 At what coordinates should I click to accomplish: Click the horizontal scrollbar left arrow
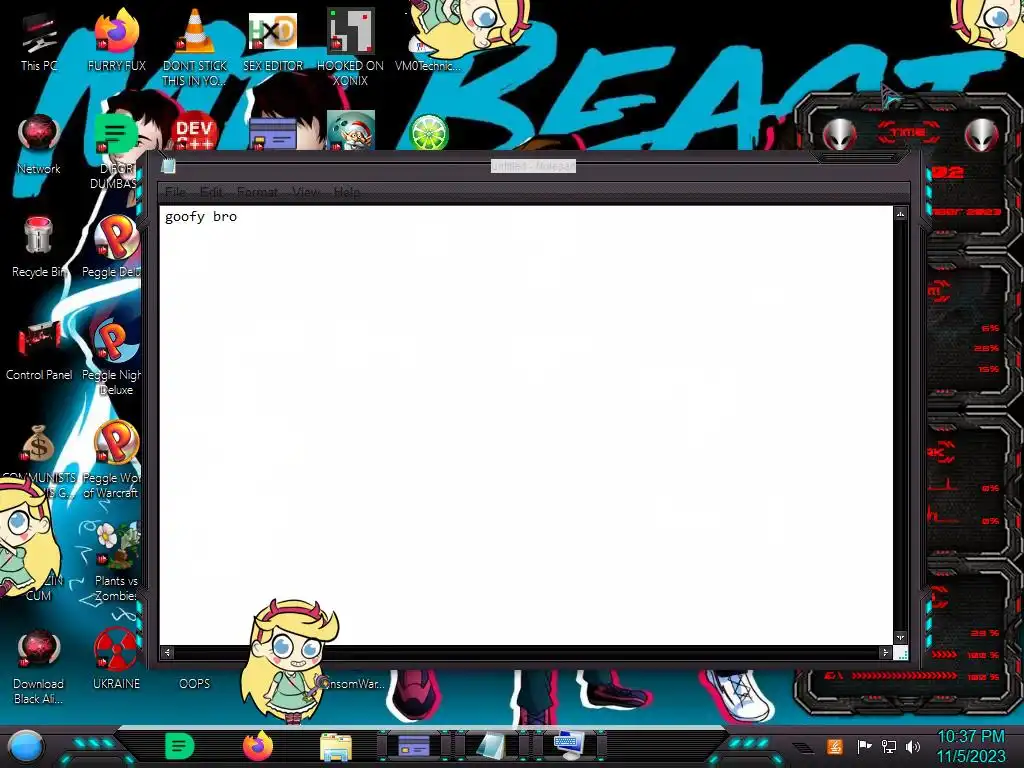[167, 652]
